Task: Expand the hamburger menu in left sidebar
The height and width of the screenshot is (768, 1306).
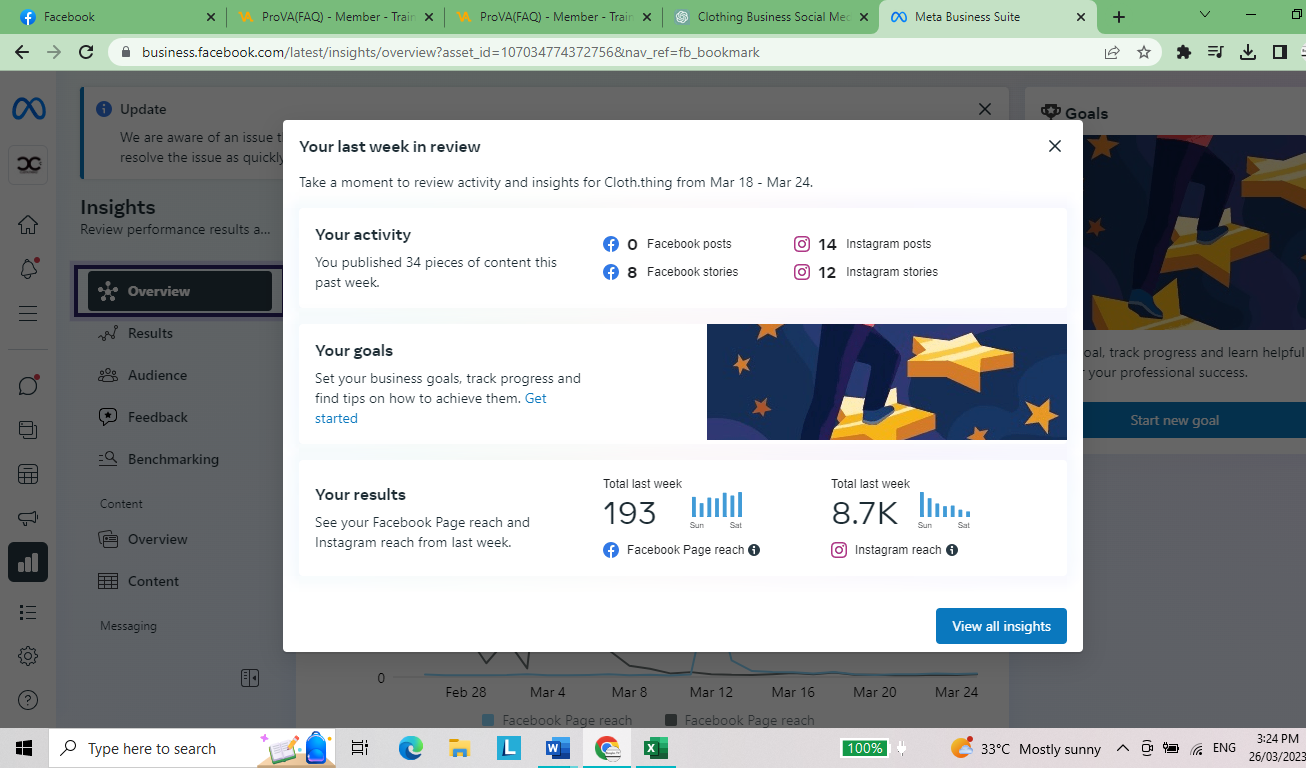Action: tap(28, 314)
